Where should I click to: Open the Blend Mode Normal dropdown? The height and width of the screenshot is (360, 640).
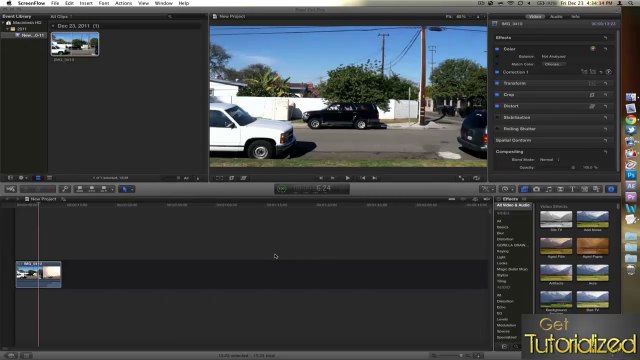[549, 160]
